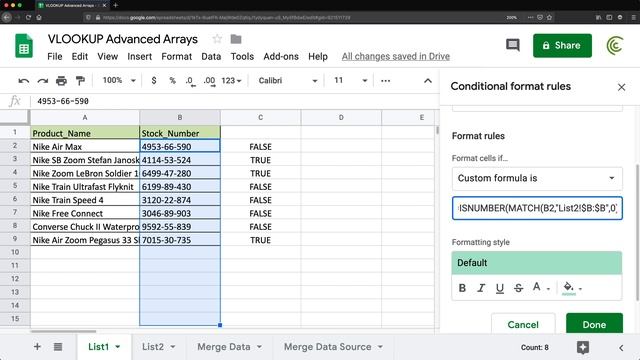Open the File menu
The height and width of the screenshot is (360, 640).
55,56
